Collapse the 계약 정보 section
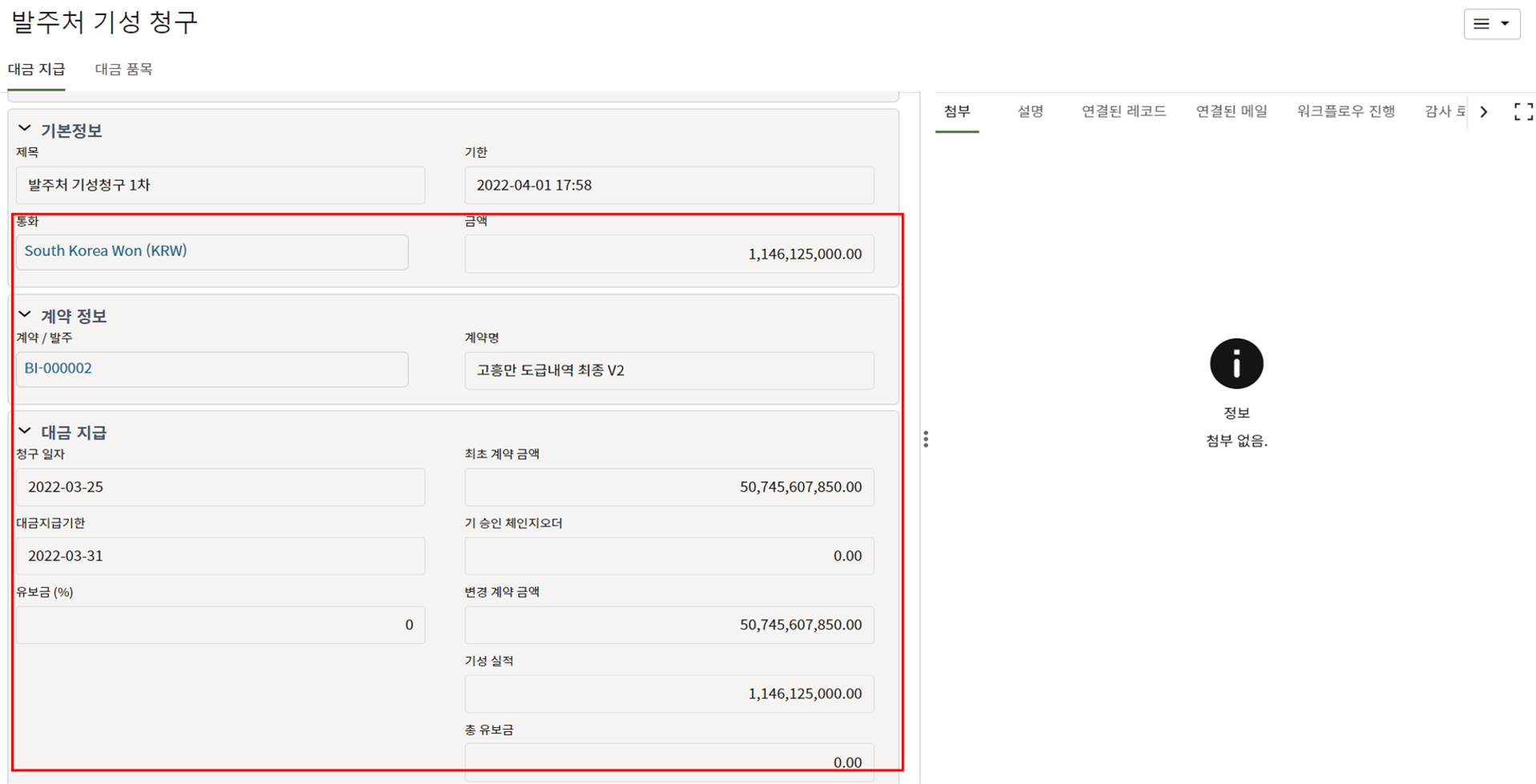Image resolution: width=1536 pixels, height=784 pixels. [25, 315]
